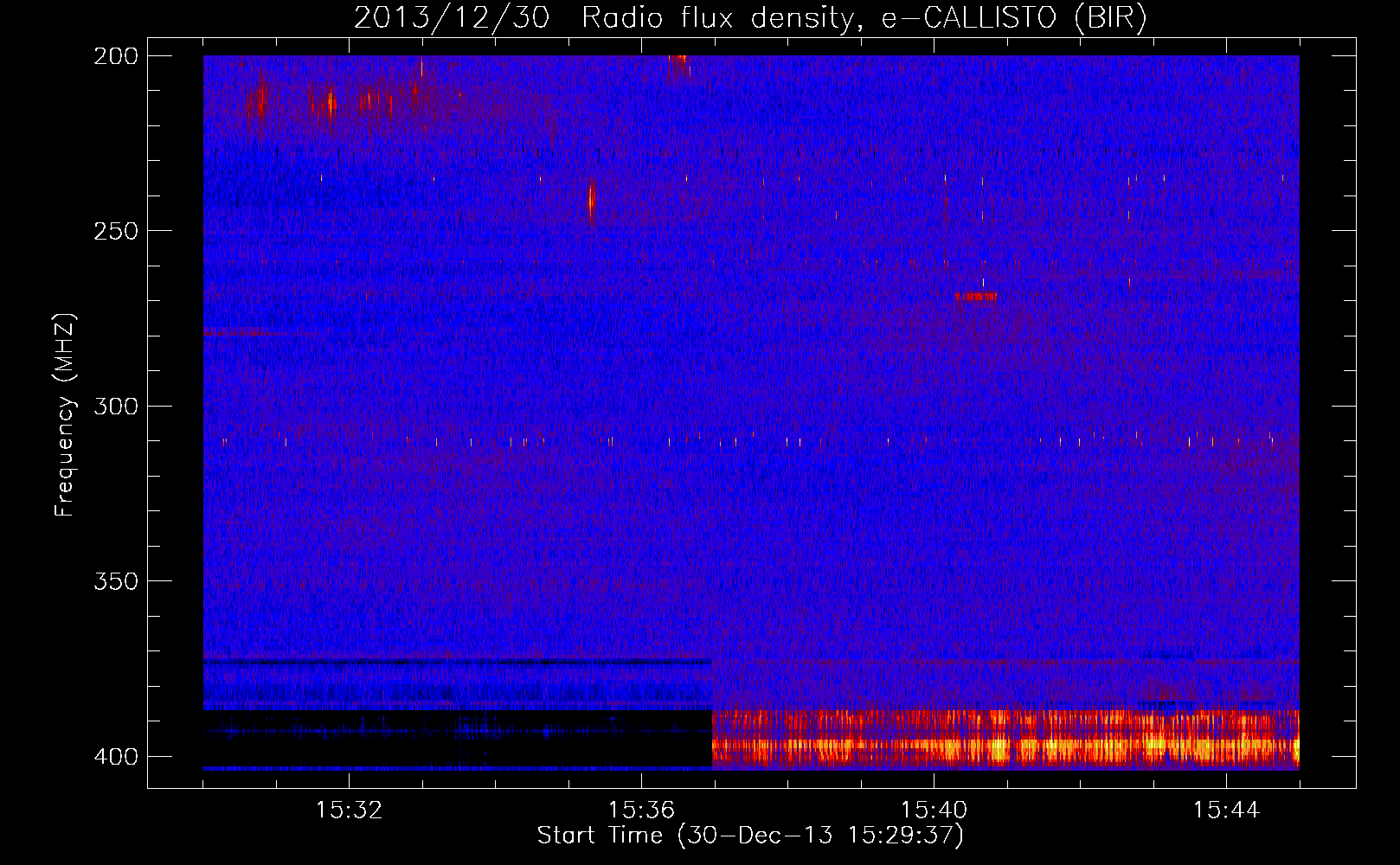Screen dimensions: 1400x865
Task: Click the 15:44 time tick label
Action: click(x=1227, y=811)
